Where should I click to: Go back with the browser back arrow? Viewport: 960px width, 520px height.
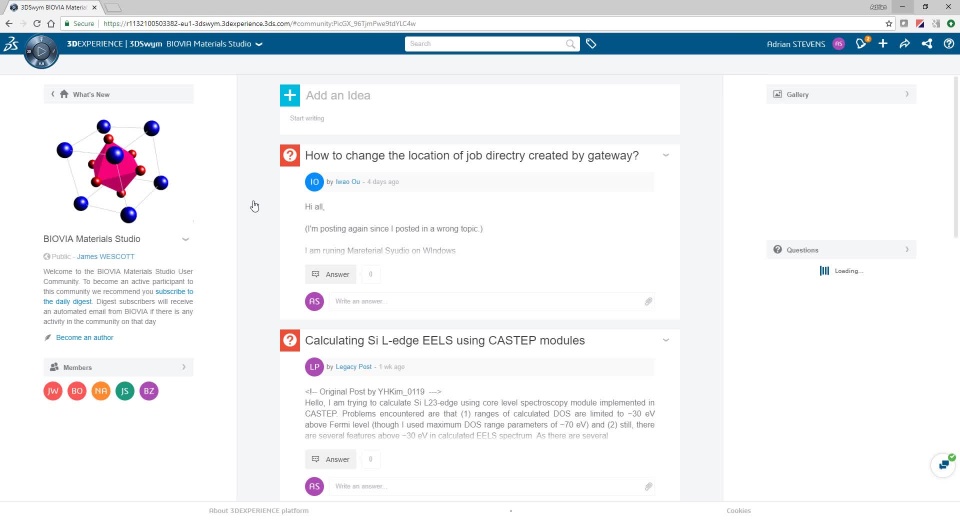[9, 23]
